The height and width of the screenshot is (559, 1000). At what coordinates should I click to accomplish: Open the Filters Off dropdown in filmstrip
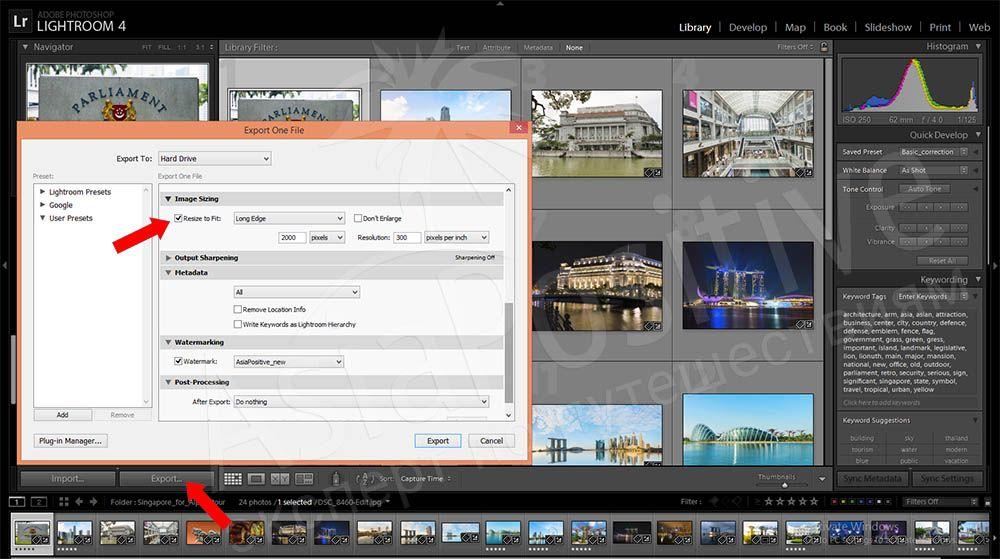pos(940,502)
